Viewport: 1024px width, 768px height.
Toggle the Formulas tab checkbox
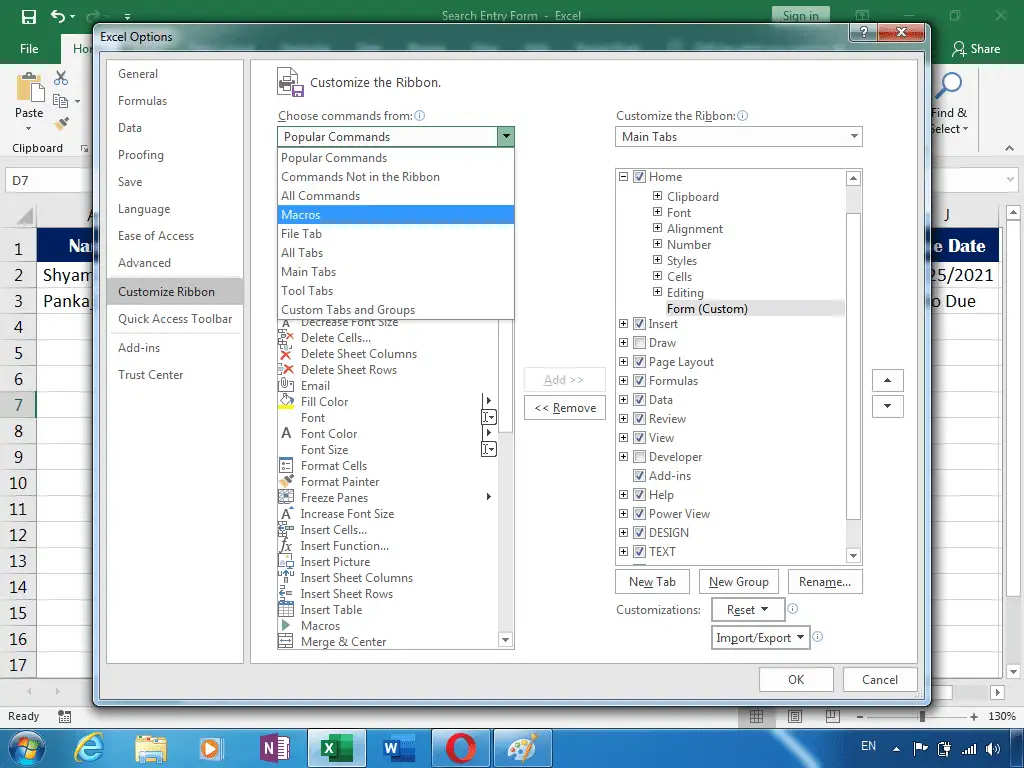[x=639, y=380]
